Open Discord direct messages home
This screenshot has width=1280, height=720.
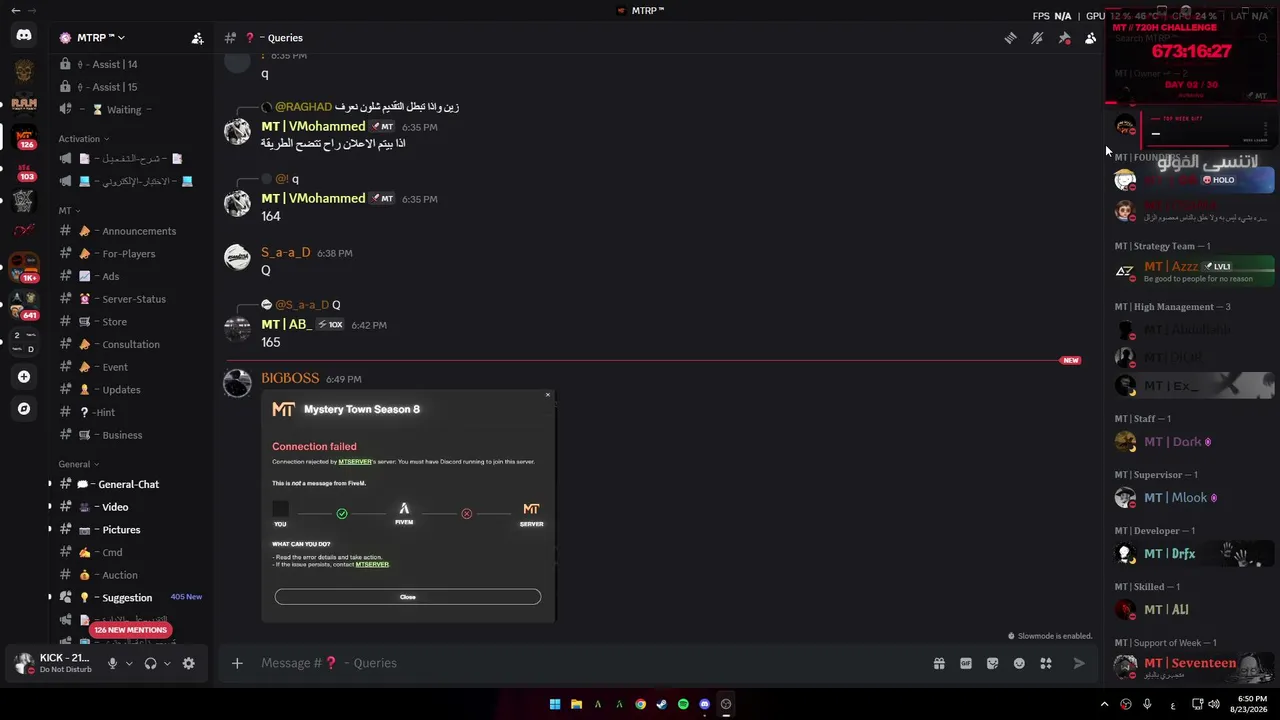(x=24, y=35)
